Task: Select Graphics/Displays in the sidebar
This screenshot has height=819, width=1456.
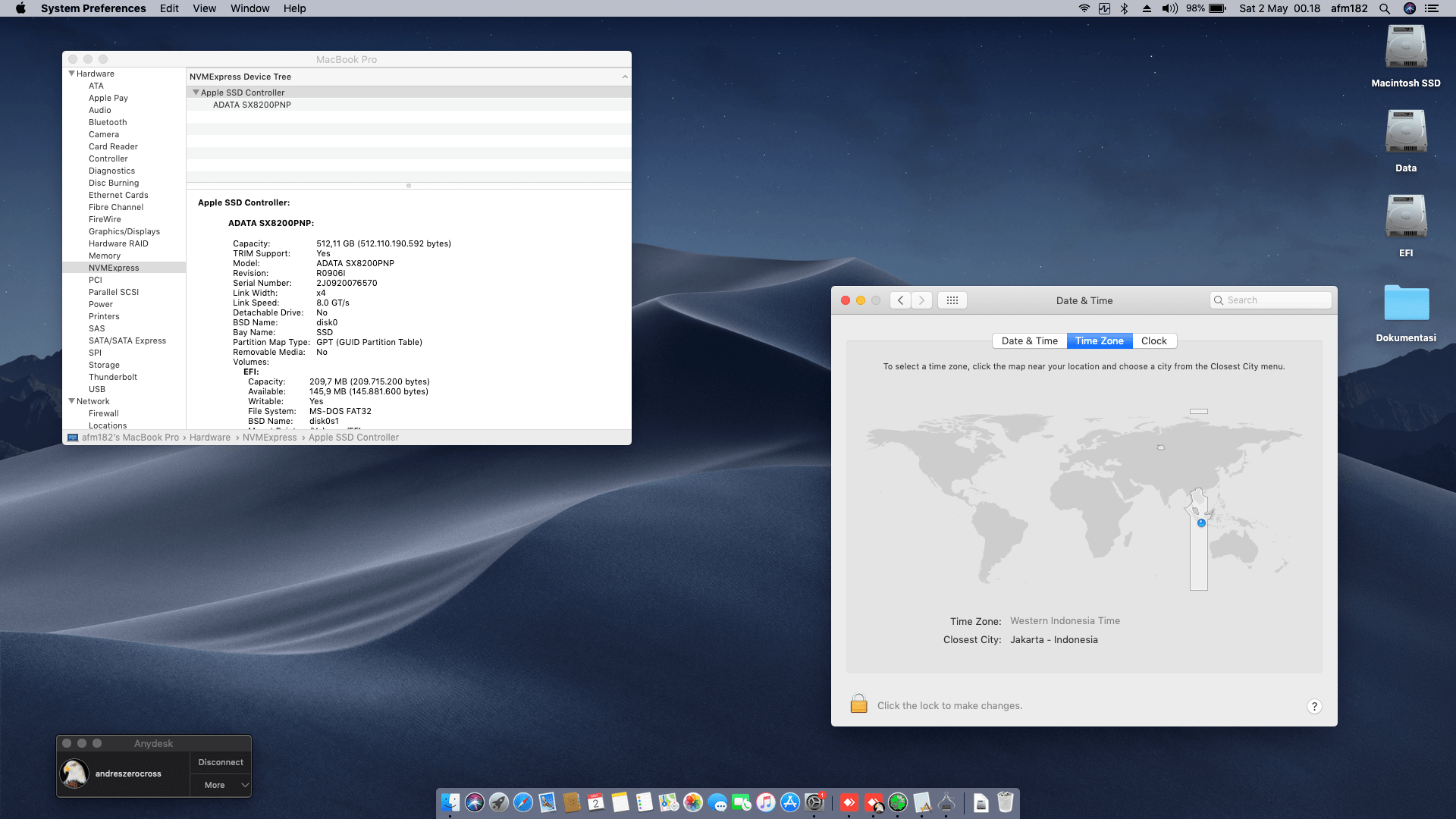Action: pos(124,231)
